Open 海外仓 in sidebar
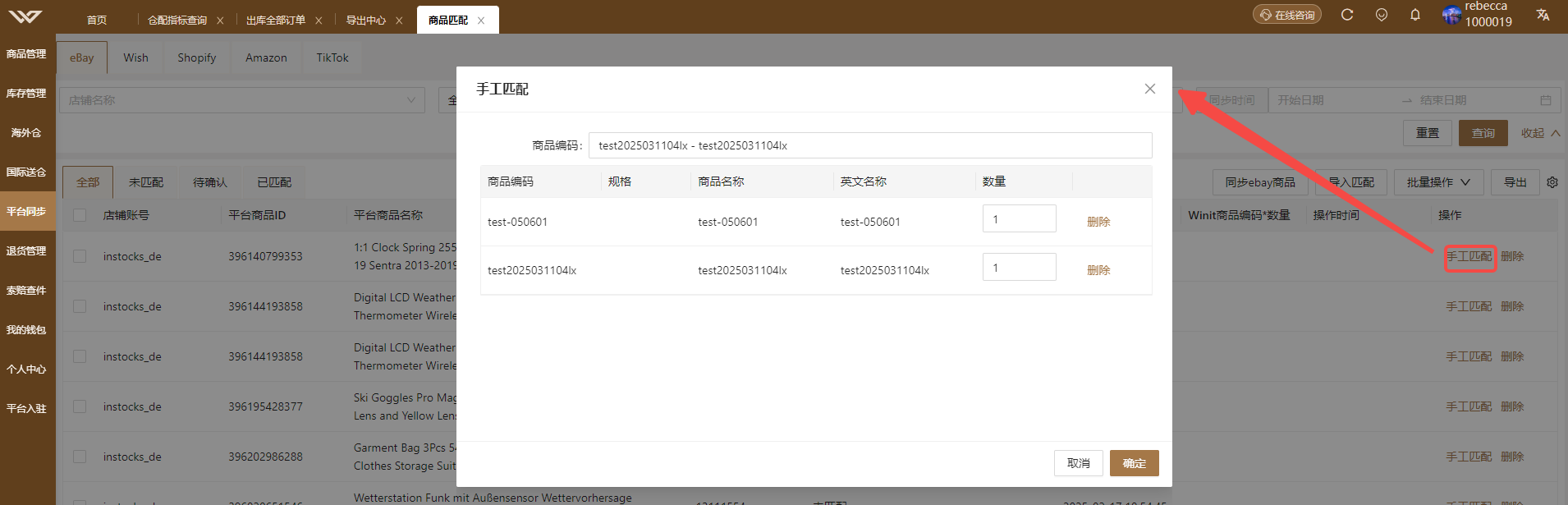Screen dimensions: 1568x505 click(x=27, y=133)
